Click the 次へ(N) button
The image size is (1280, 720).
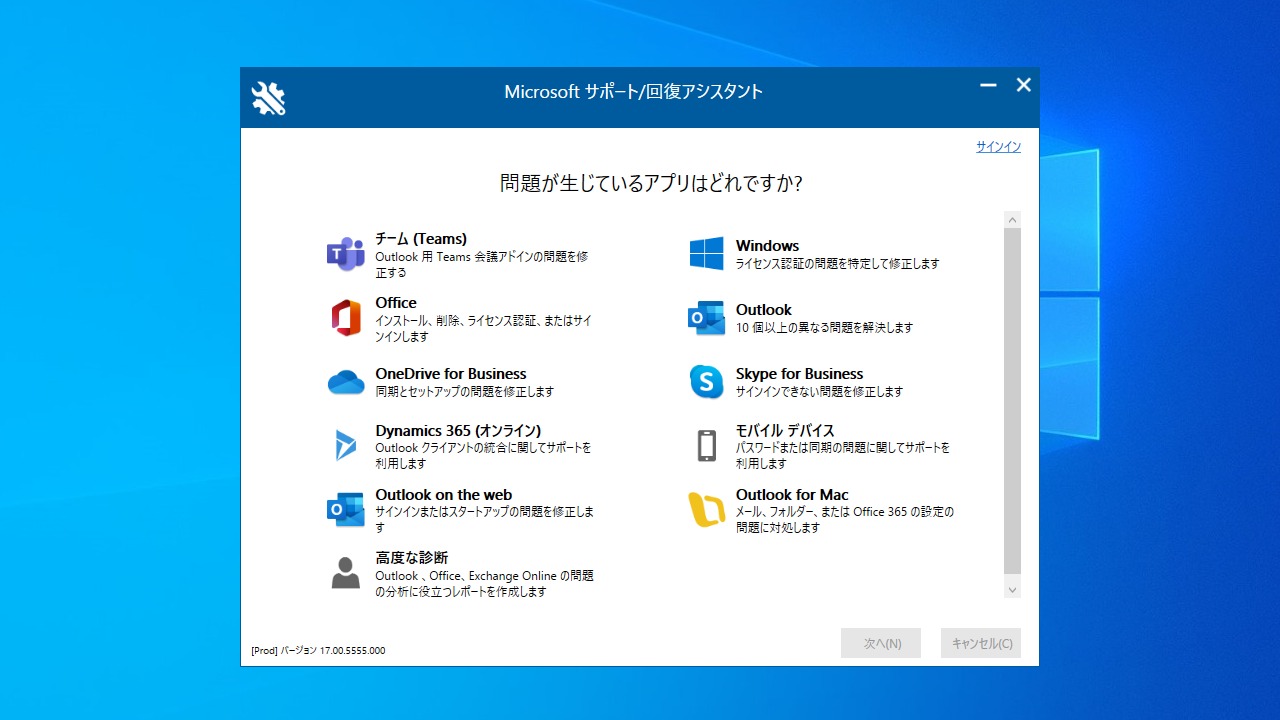[x=881, y=643]
